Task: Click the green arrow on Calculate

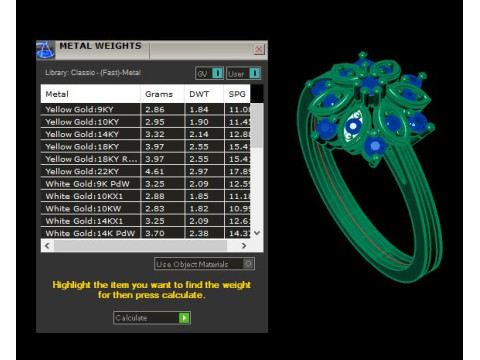Action: tap(184, 318)
